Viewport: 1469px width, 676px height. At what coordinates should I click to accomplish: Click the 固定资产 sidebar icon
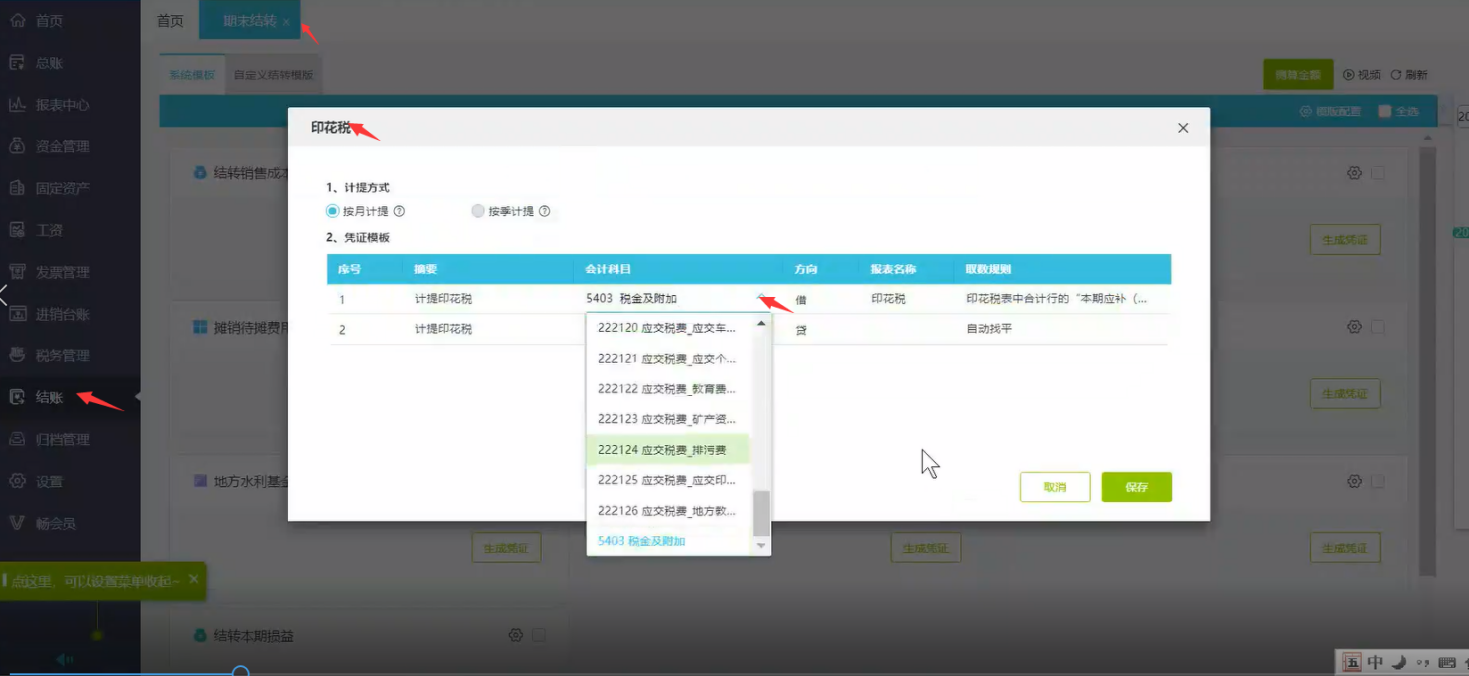pos(17,188)
